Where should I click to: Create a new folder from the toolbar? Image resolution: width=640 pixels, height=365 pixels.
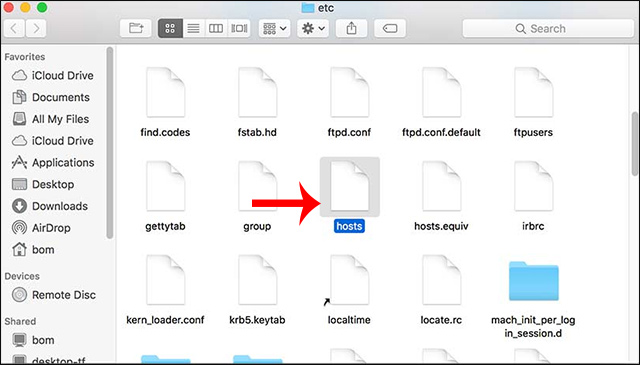click(136, 28)
